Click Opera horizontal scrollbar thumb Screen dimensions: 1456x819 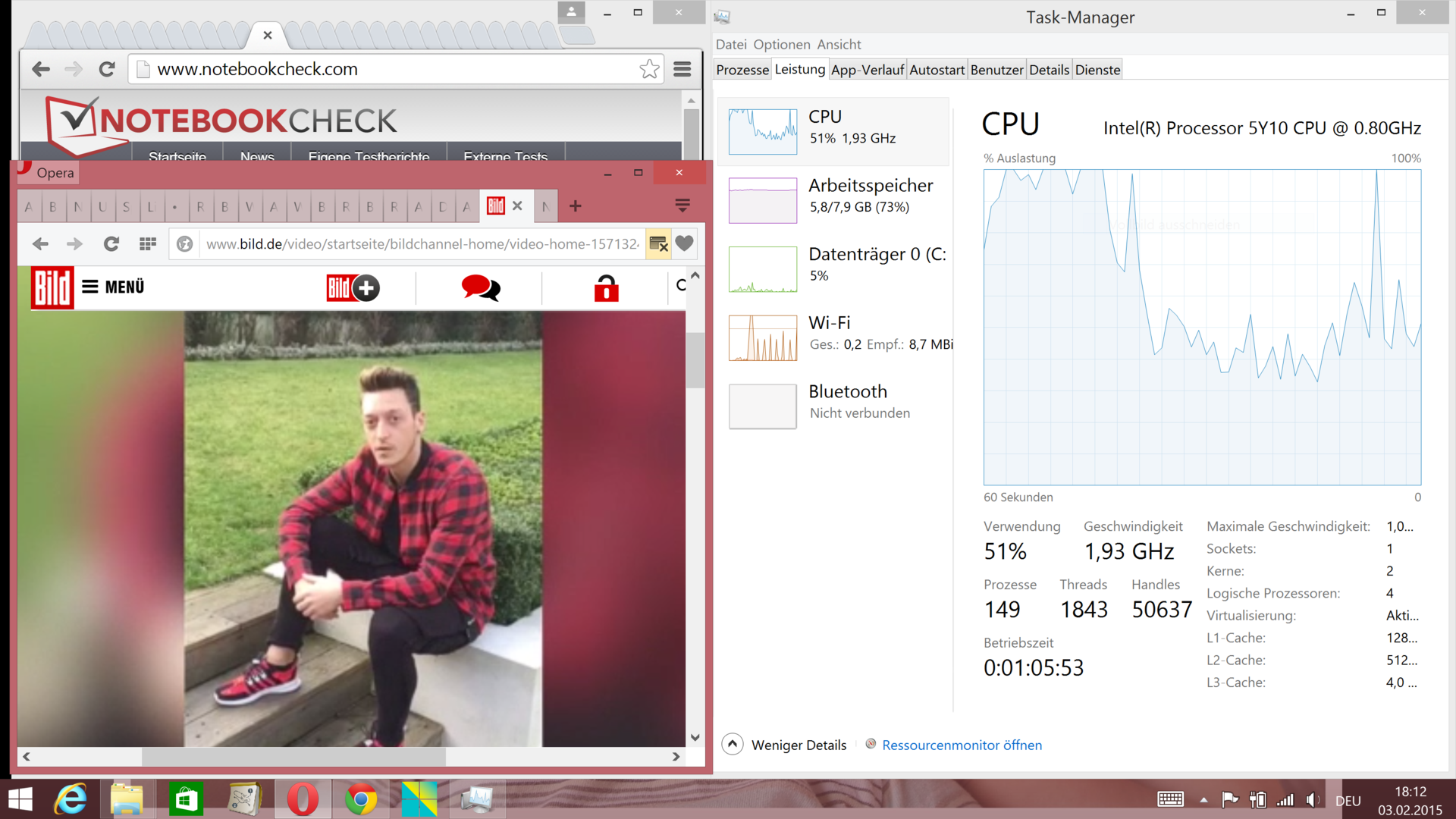[x=293, y=756]
